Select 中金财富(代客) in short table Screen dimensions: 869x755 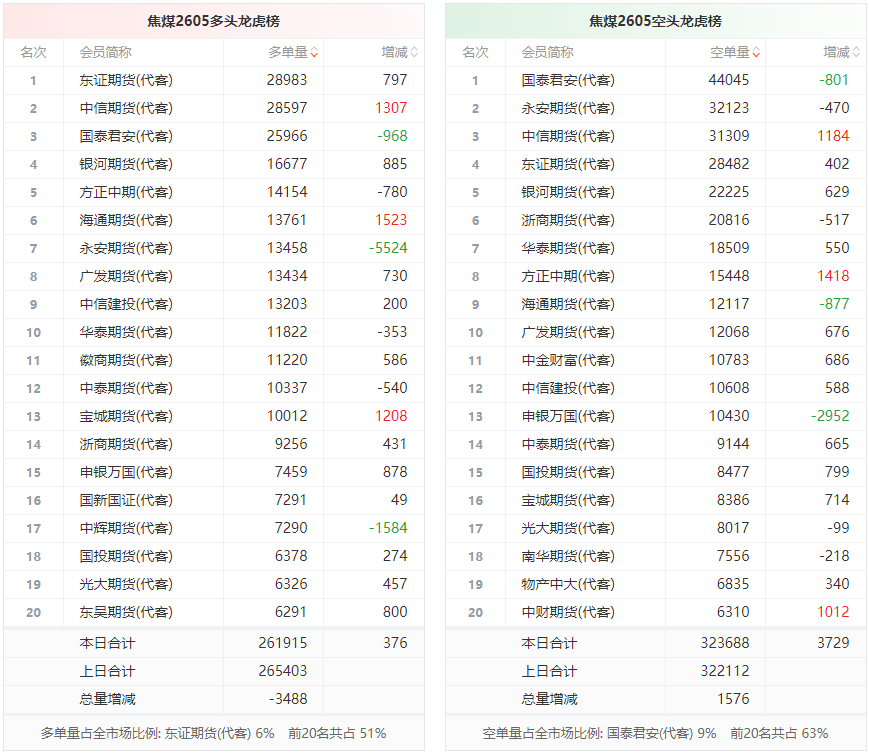point(568,360)
